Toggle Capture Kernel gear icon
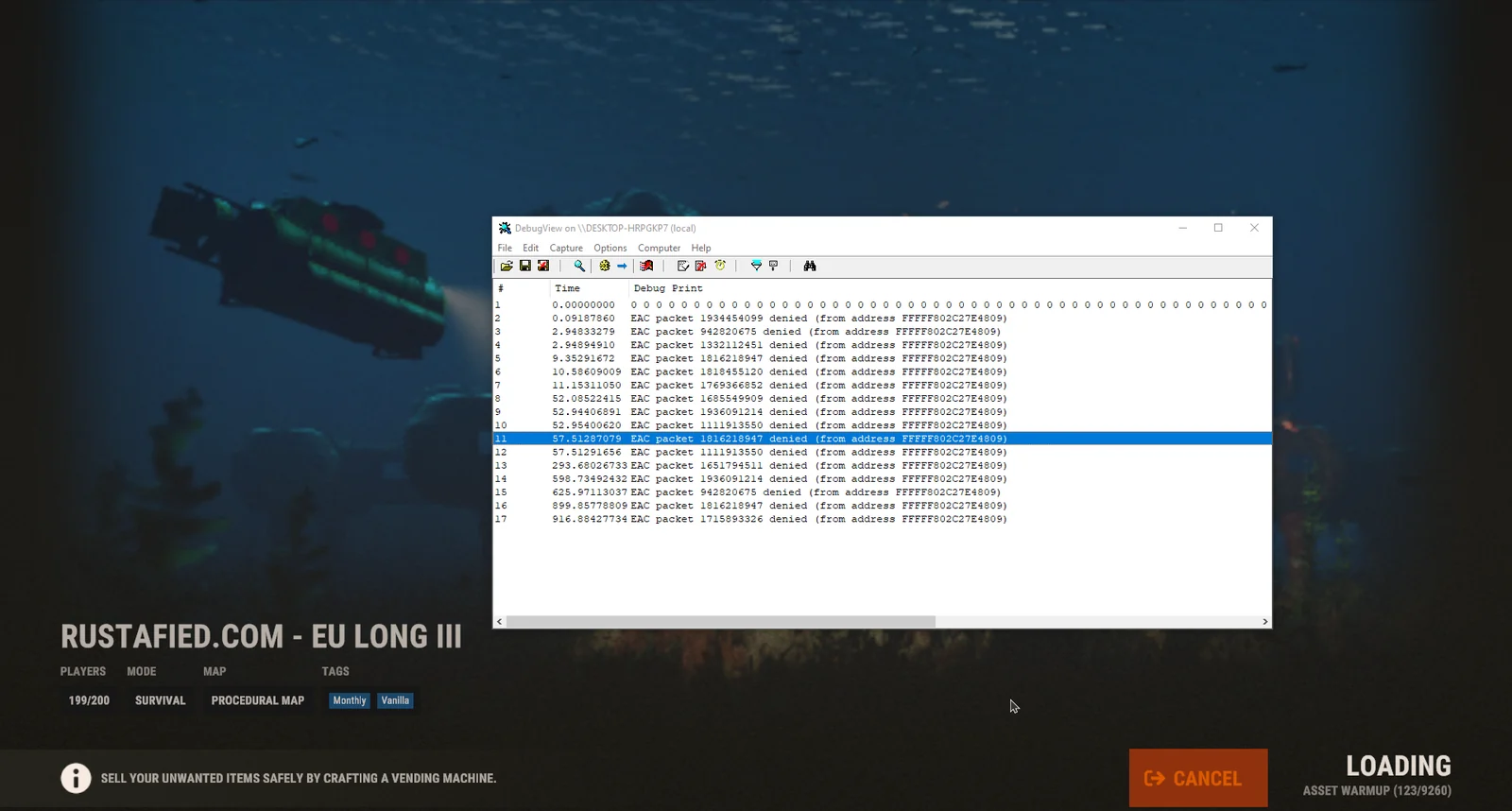Screen dimensions: 1512x811 tap(605, 267)
